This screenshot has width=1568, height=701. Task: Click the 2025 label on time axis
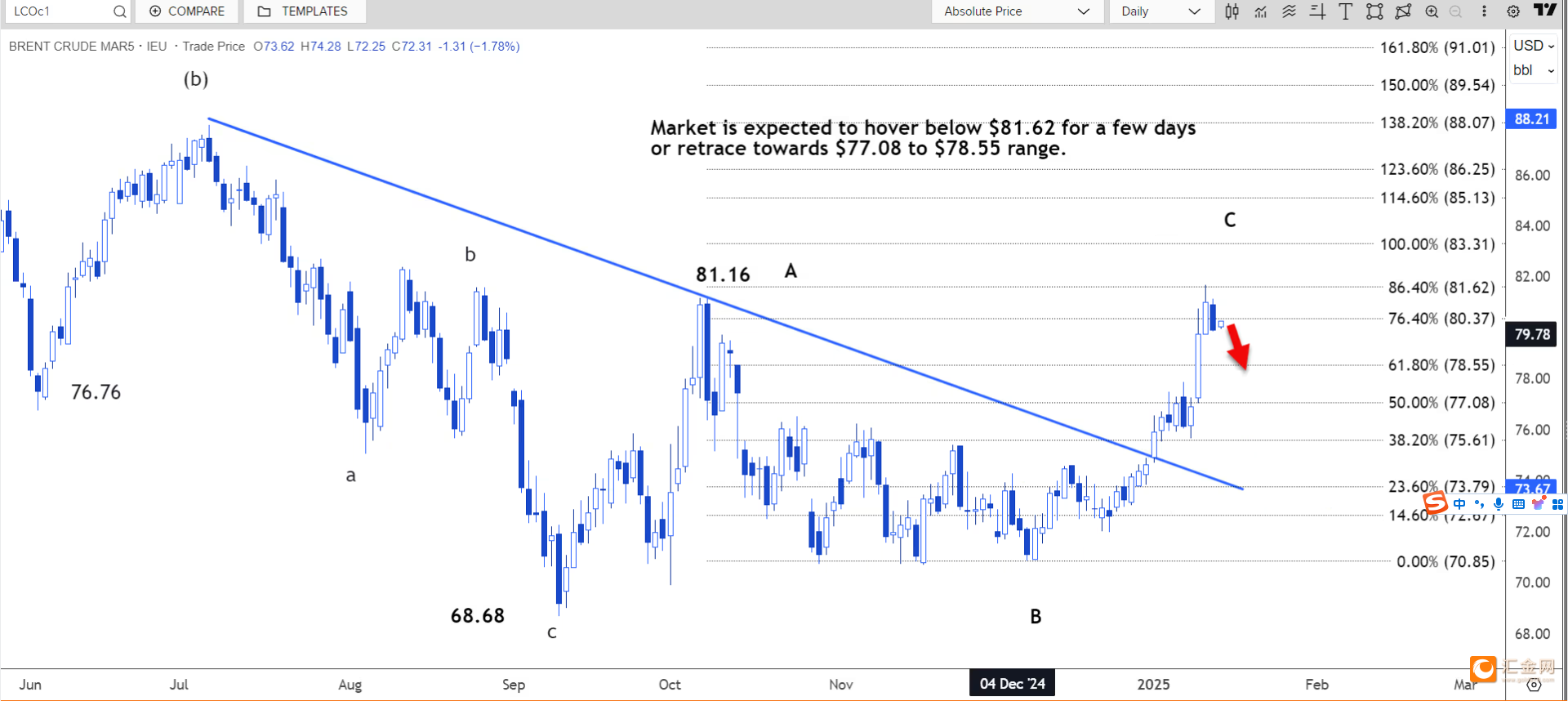pyautogui.click(x=1153, y=685)
